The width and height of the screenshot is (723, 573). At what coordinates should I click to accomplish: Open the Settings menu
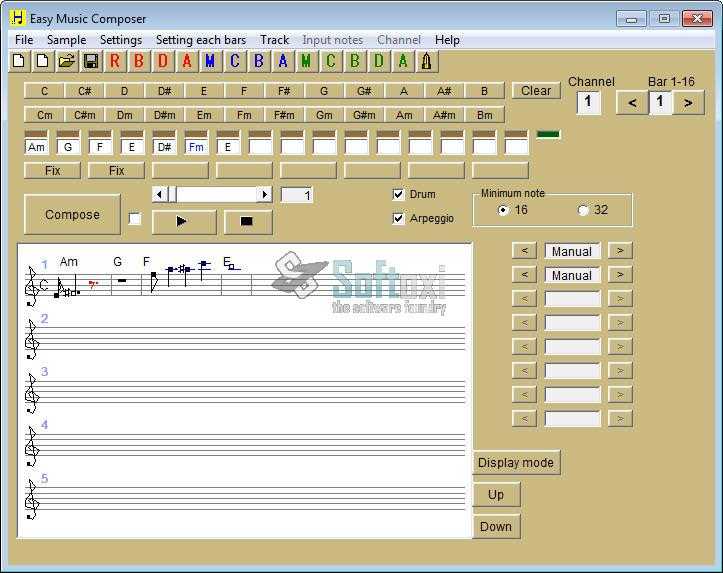click(x=121, y=40)
